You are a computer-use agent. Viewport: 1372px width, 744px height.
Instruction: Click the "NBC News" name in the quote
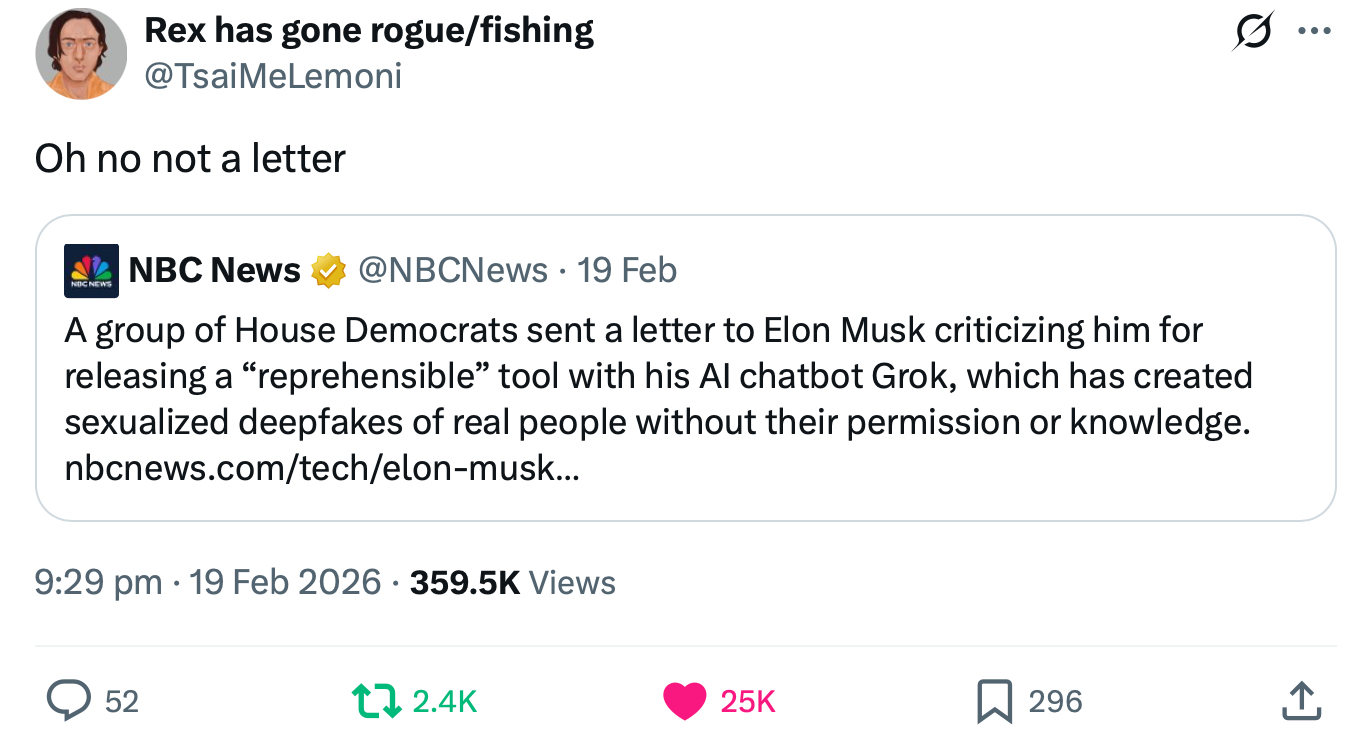tap(214, 271)
